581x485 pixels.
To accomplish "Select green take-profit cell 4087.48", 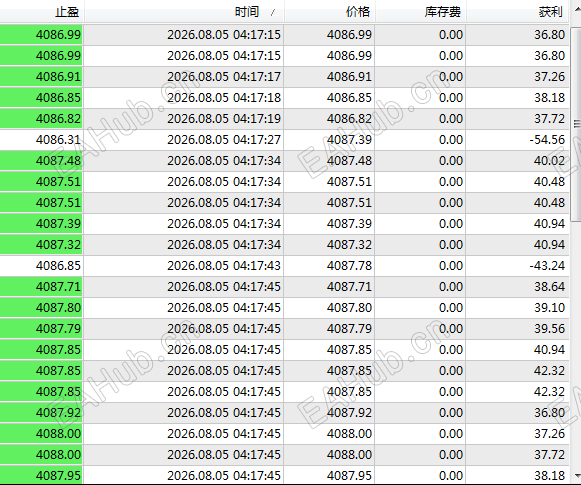I will pos(41,161).
